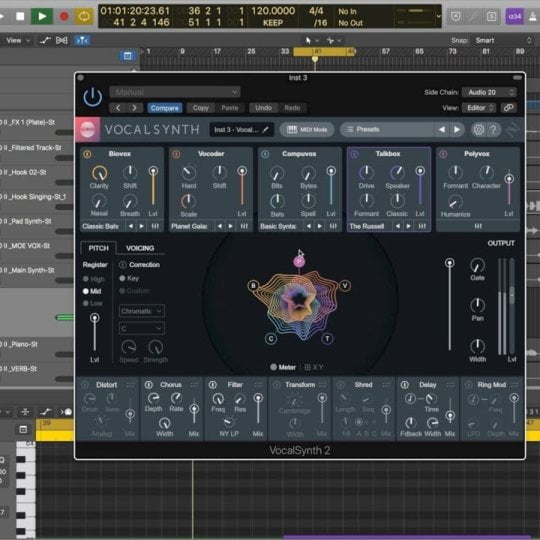Select next preset arrow in VocalSynth
The height and width of the screenshot is (540, 540).
tap(457, 130)
